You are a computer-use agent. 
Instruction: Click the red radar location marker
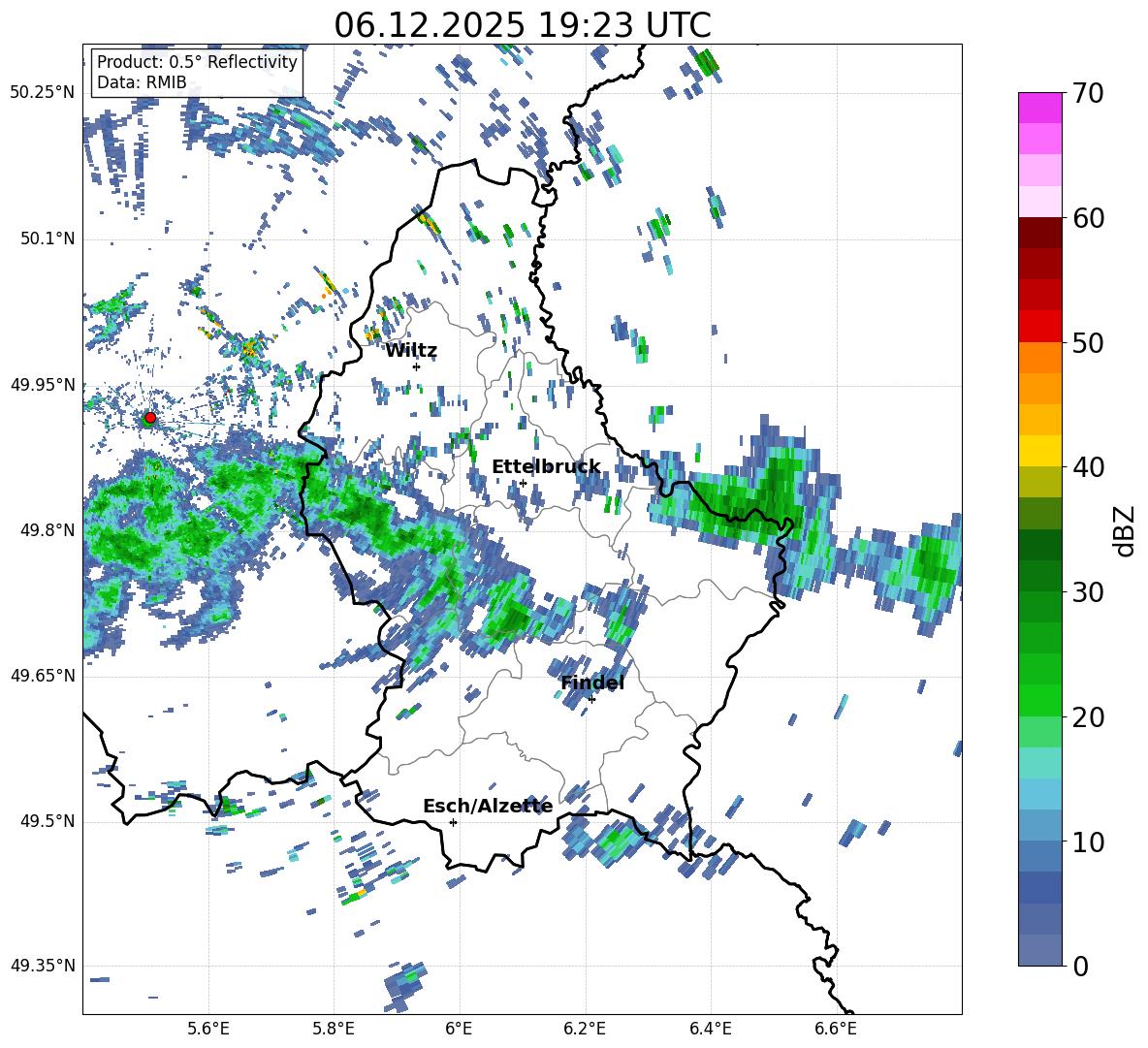coord(150,417)
